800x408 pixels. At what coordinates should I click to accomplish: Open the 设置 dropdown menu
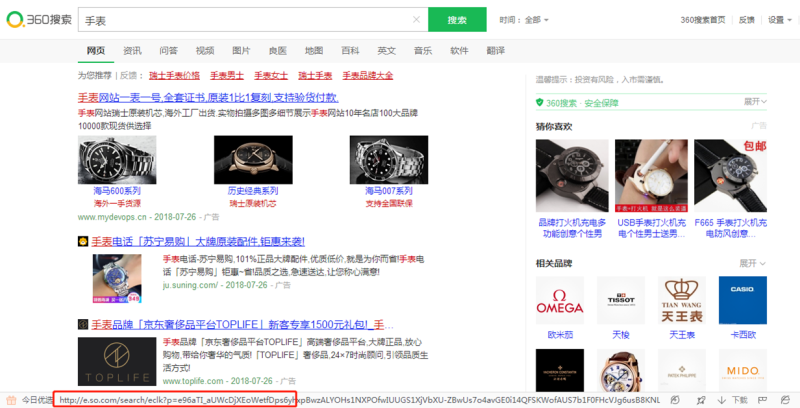click(780, 20)
